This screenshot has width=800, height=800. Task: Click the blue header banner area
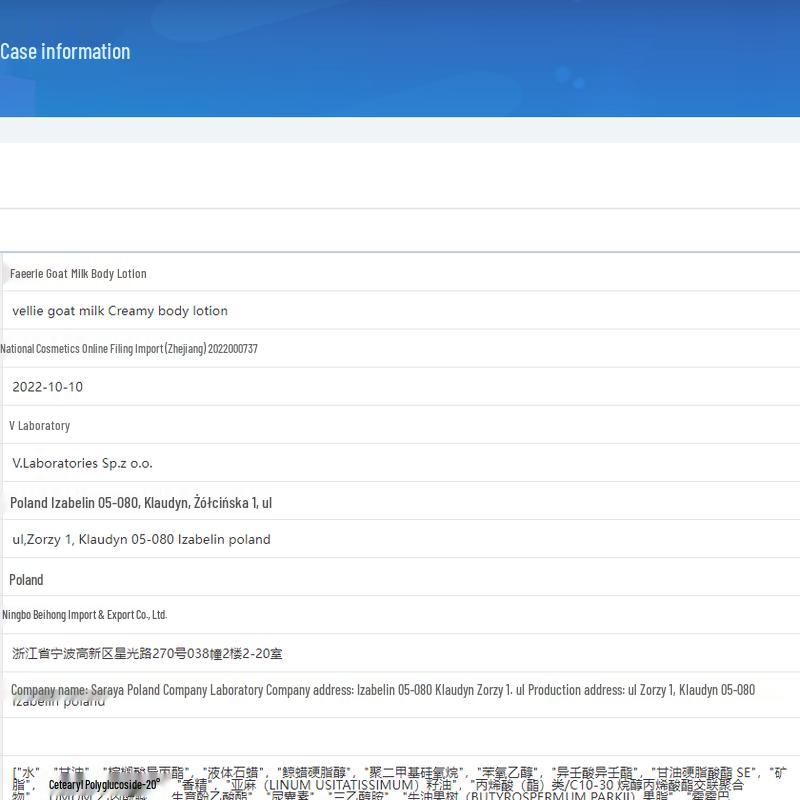(450, 60)
